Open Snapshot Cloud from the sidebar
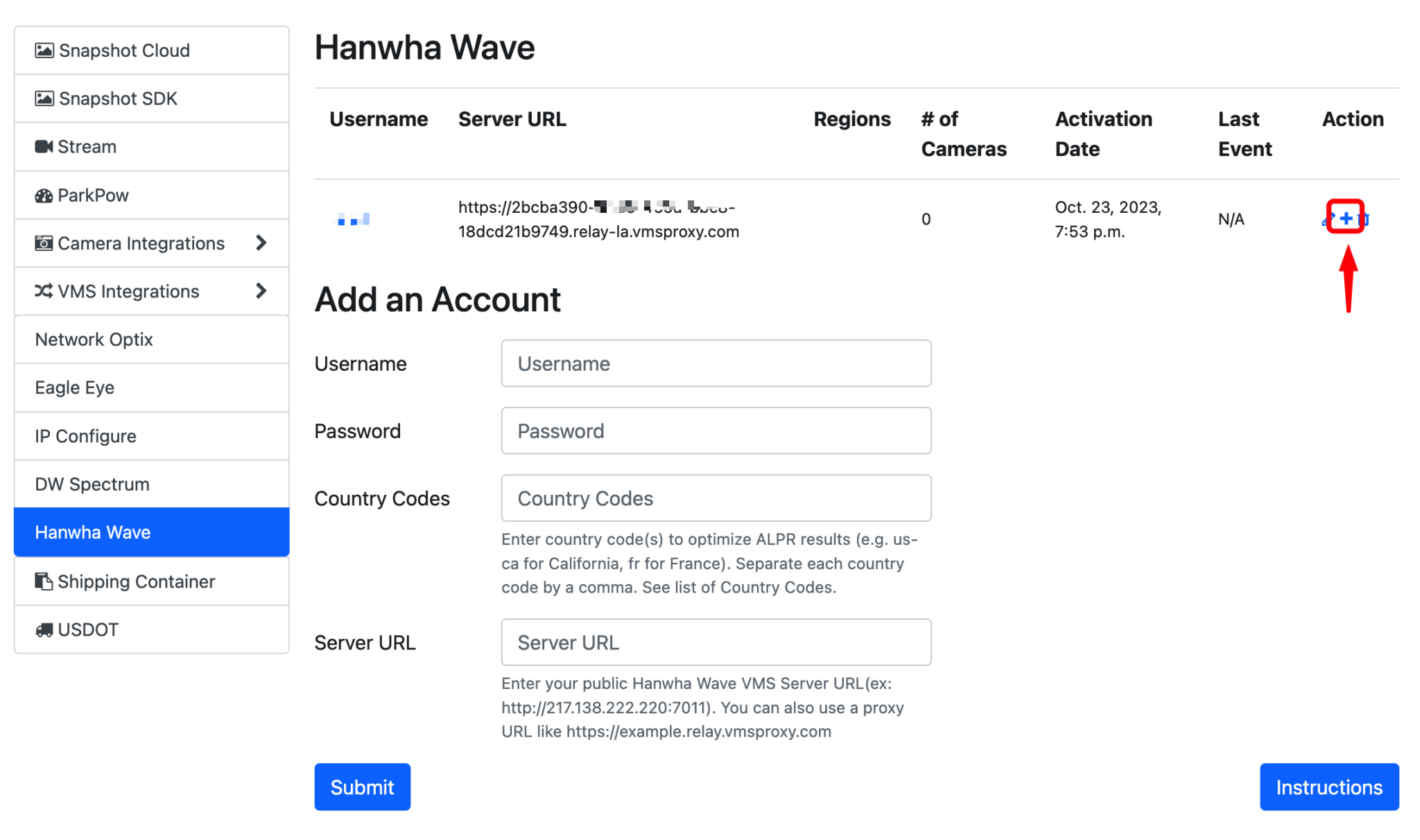Screen dimensions: 1420x840 (152, 51)
